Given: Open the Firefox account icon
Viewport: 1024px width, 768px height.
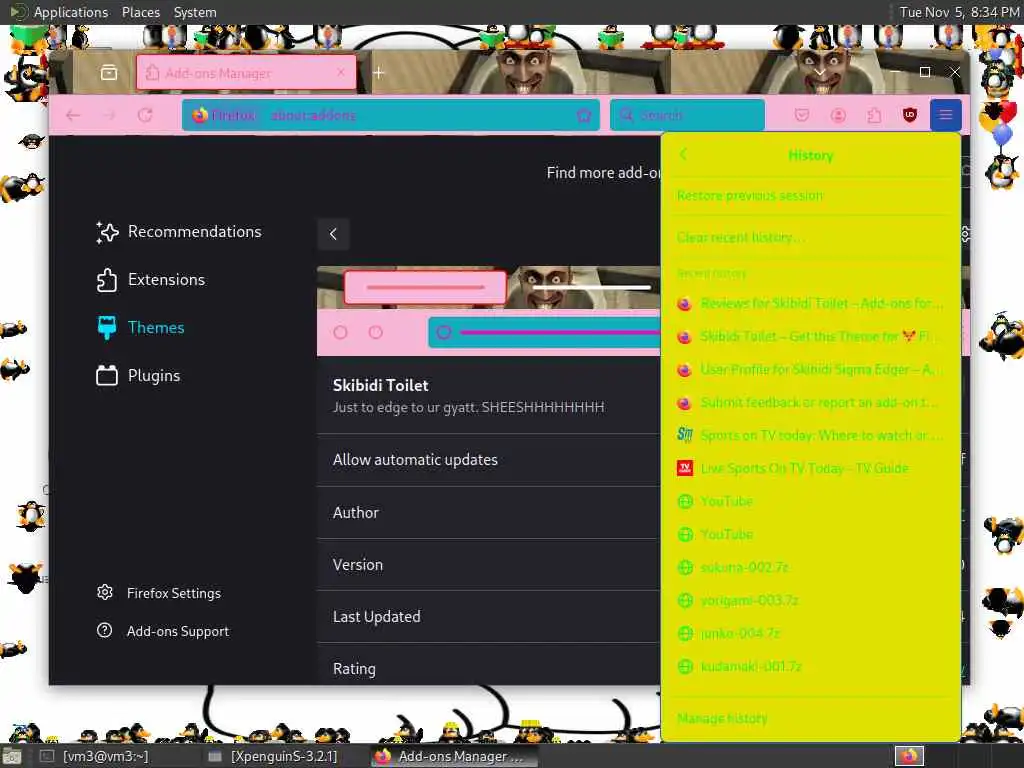Looking at the screenshot, I should click(838, 116).
